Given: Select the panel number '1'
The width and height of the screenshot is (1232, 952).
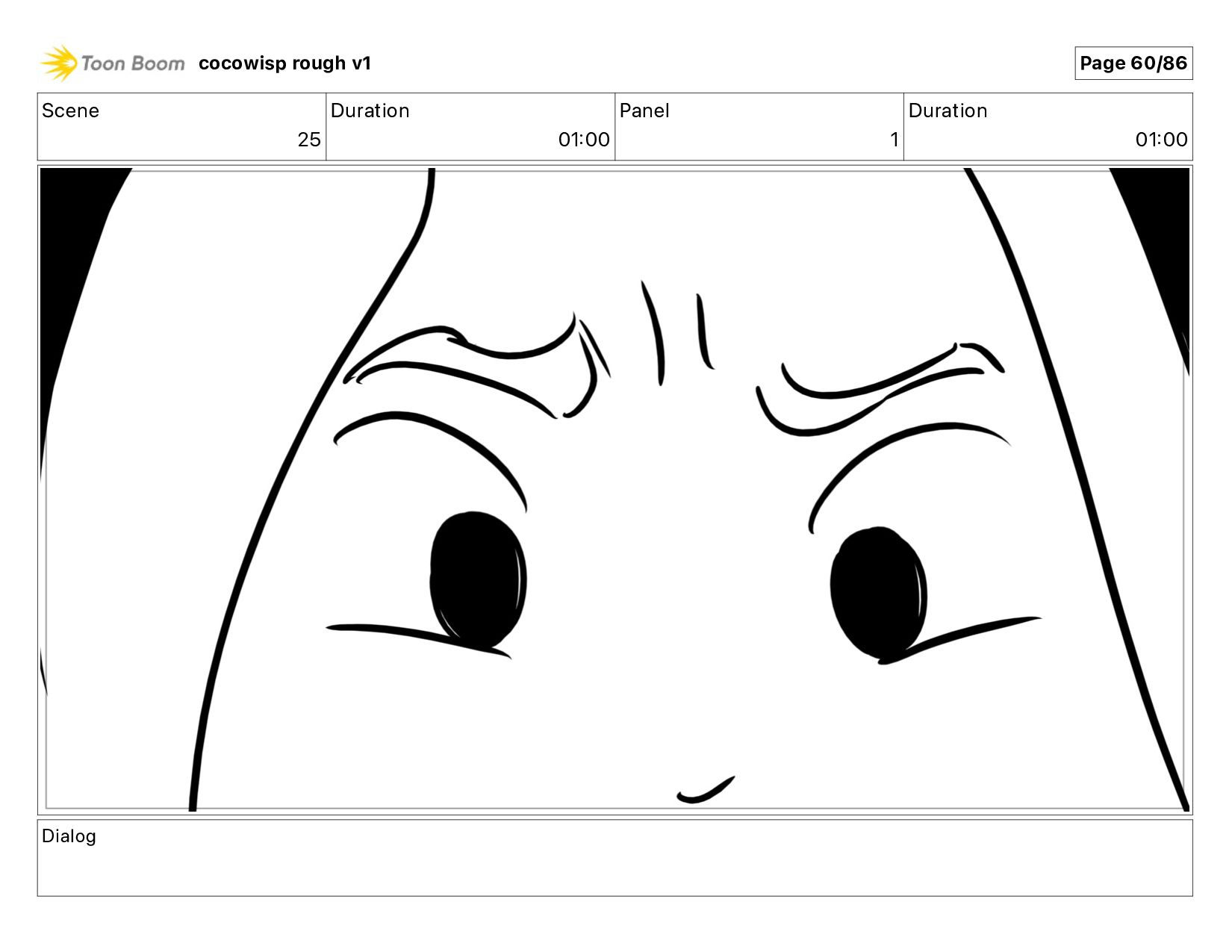Looking at the screenshot, I should pyautogui.click(x=894, y=140).
